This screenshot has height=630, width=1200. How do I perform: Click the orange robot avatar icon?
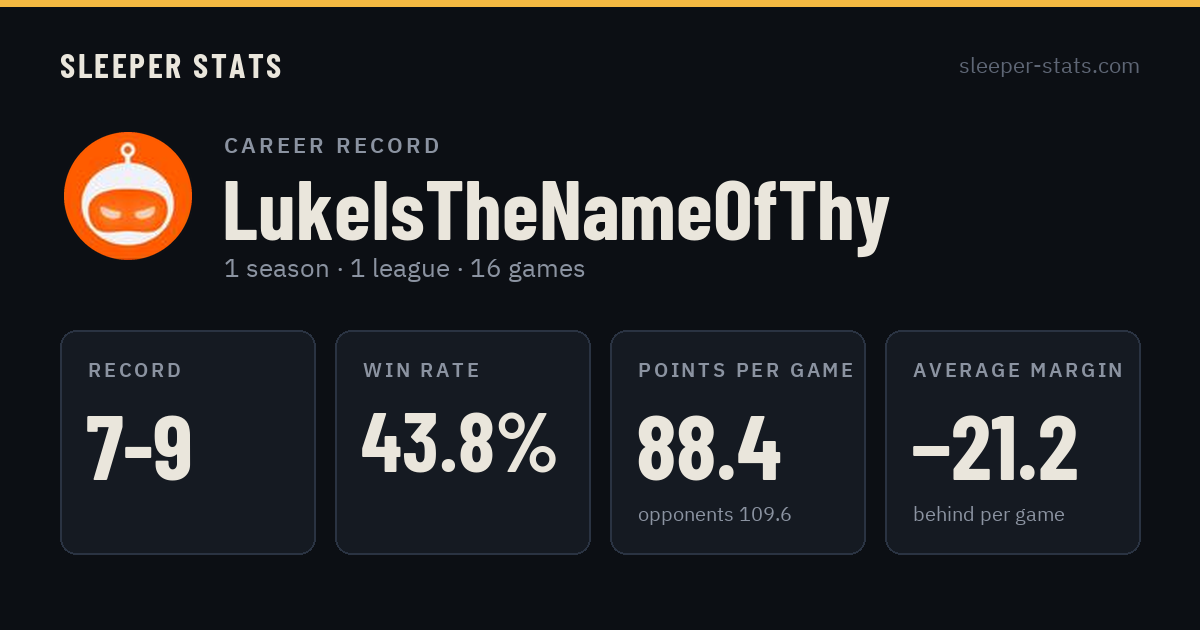point(128,196)
